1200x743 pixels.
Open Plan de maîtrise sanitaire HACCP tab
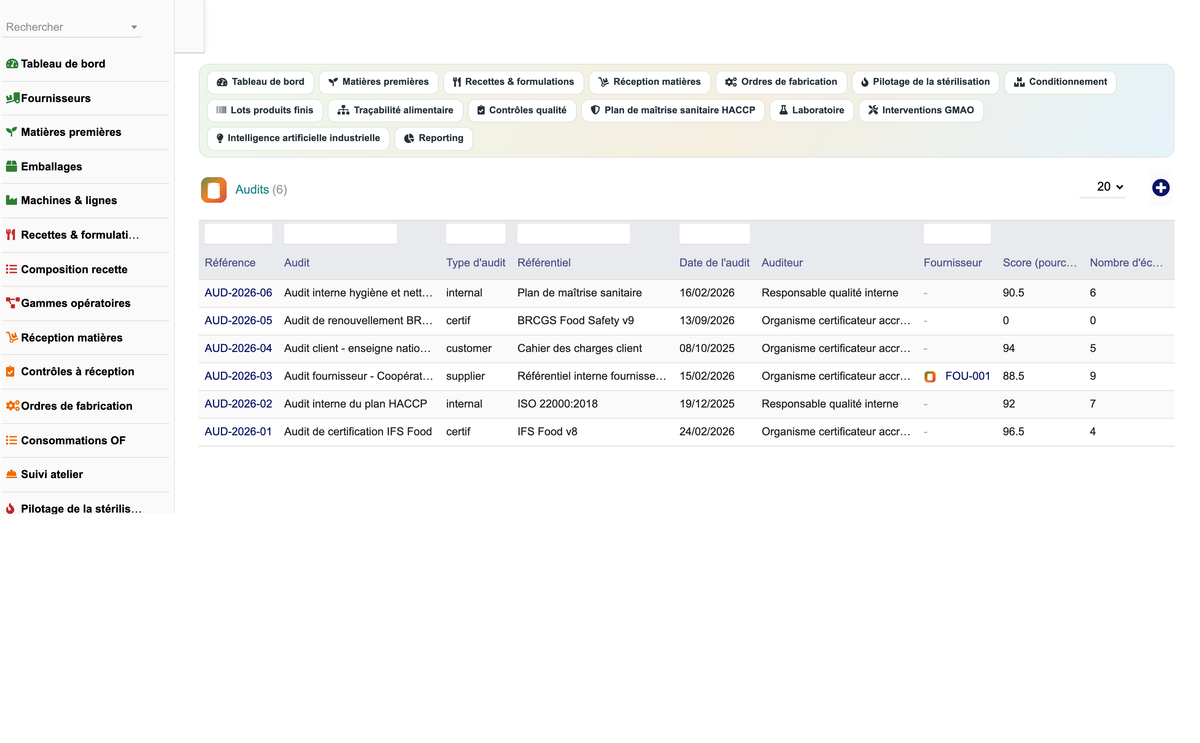click(673, 110)
